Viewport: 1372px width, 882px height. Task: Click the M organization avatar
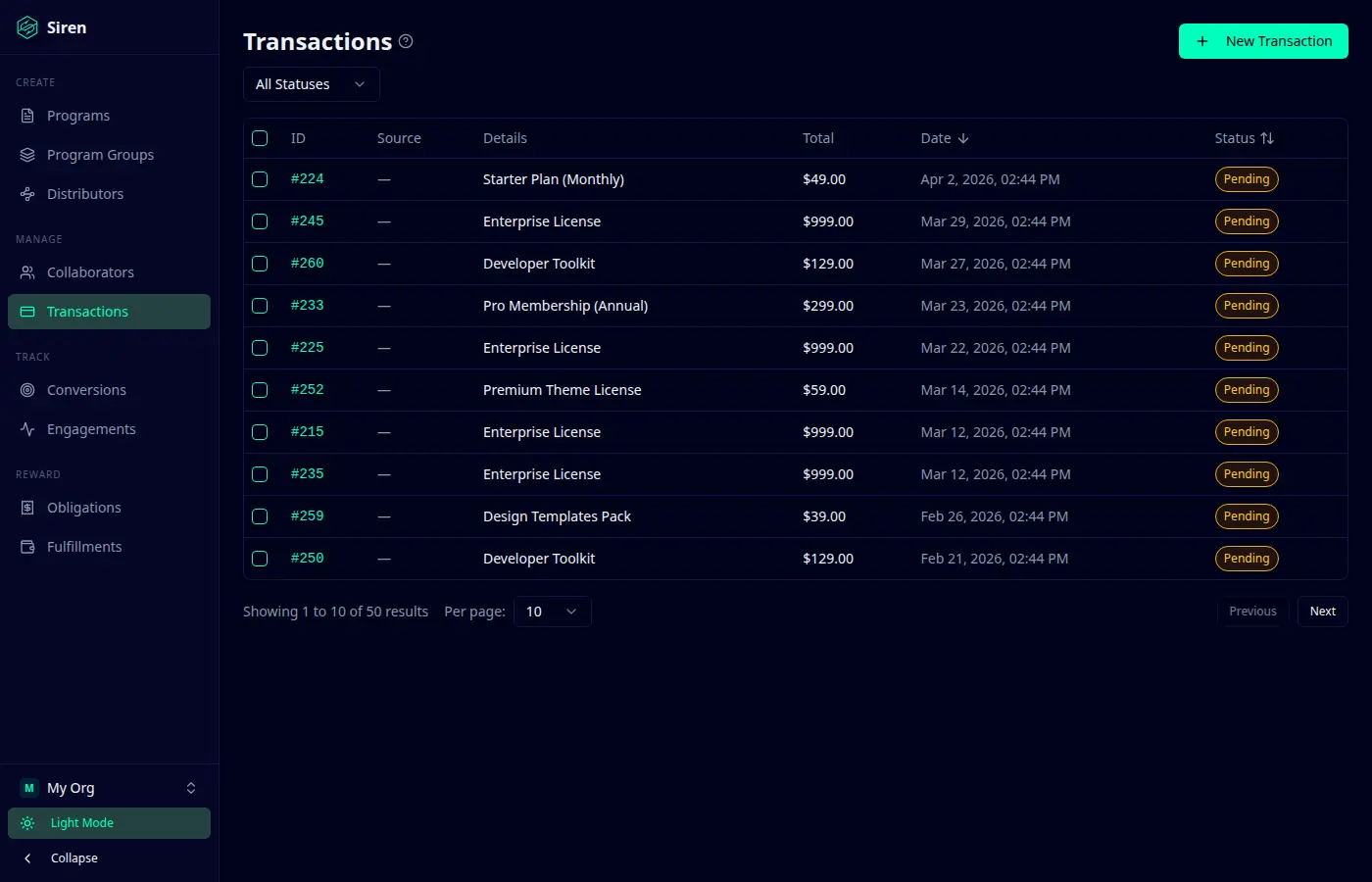(29, 788)
